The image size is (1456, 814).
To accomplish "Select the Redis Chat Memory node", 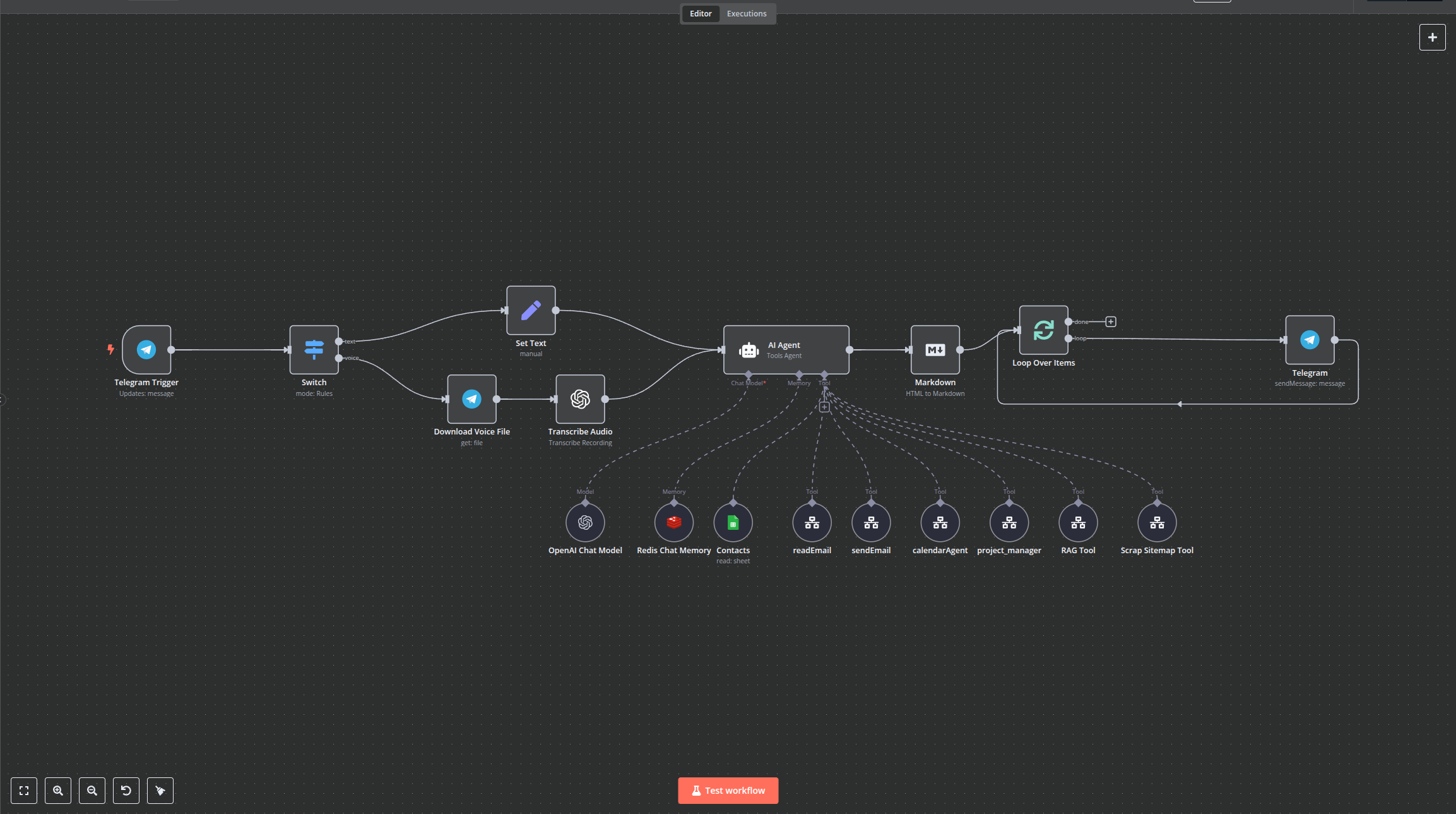I will tap(673, 522).
